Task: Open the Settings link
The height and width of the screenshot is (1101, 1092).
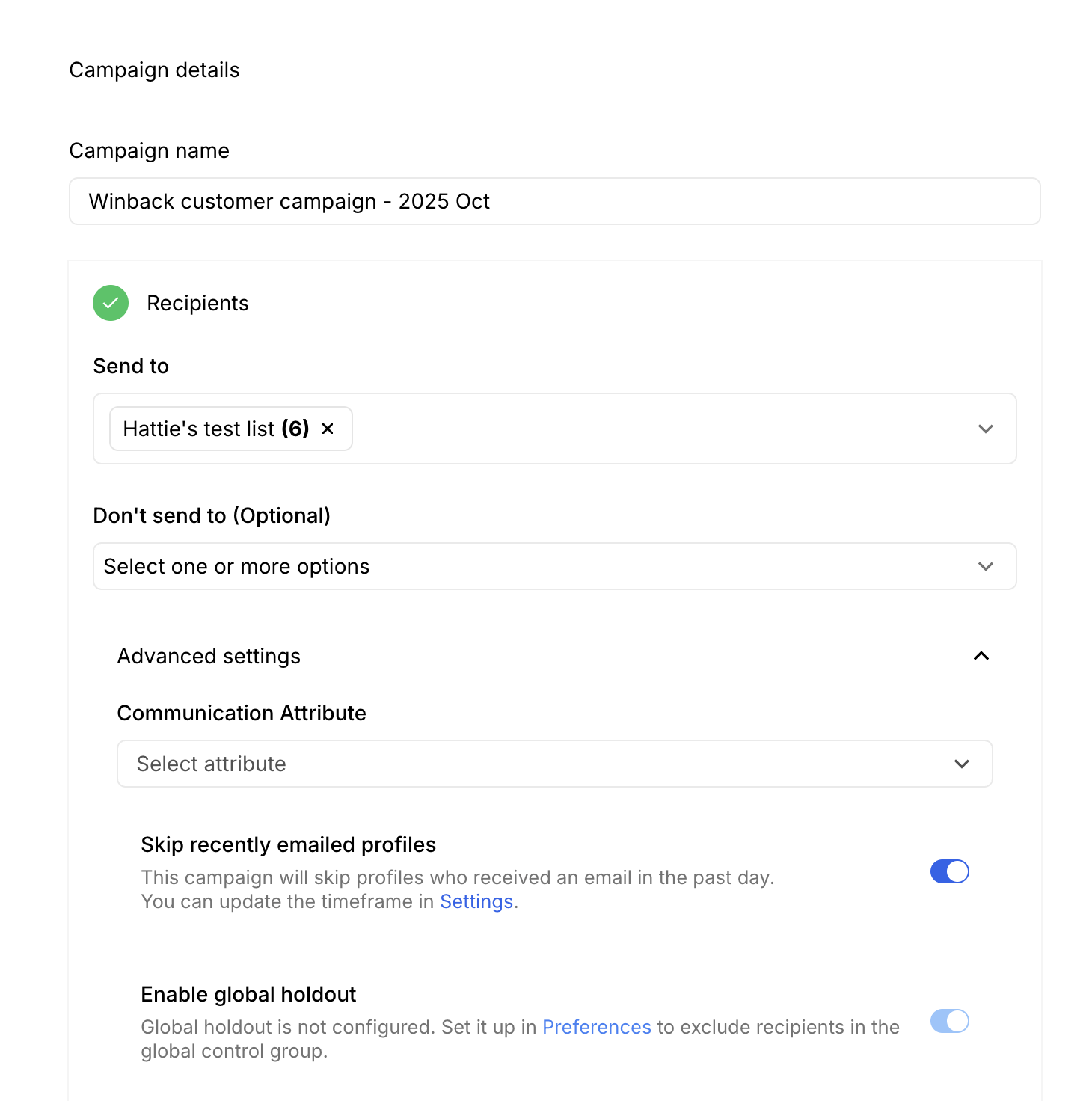Action: [476, 901]
